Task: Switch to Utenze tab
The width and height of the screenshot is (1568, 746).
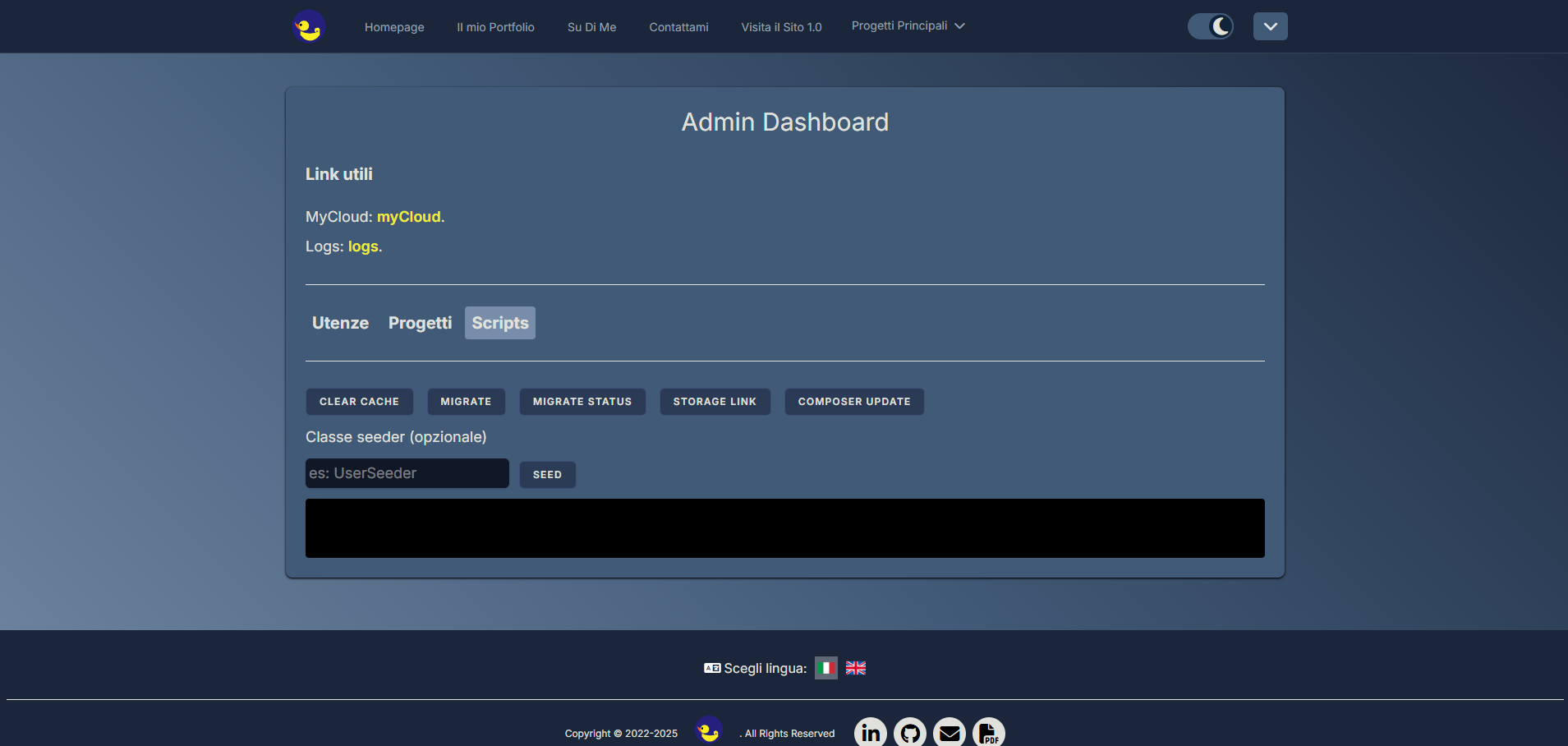Action: coord(340,323)
